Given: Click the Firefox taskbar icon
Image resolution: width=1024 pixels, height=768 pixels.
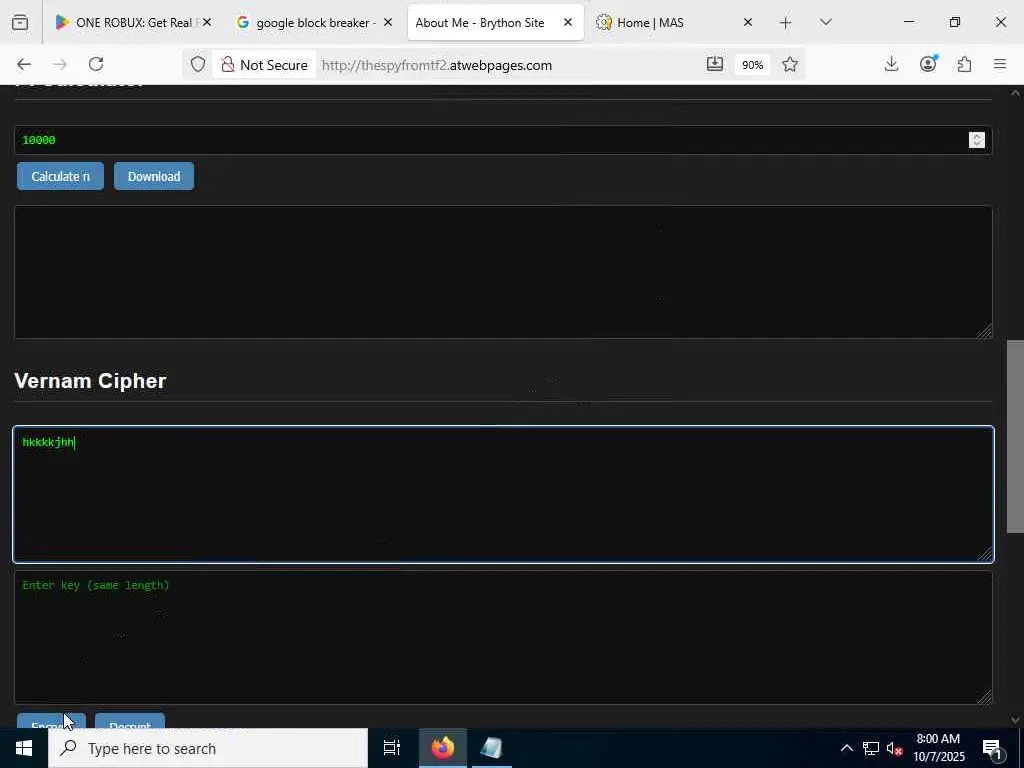Looking at the screenshot, I should click(x=443, y=748).
